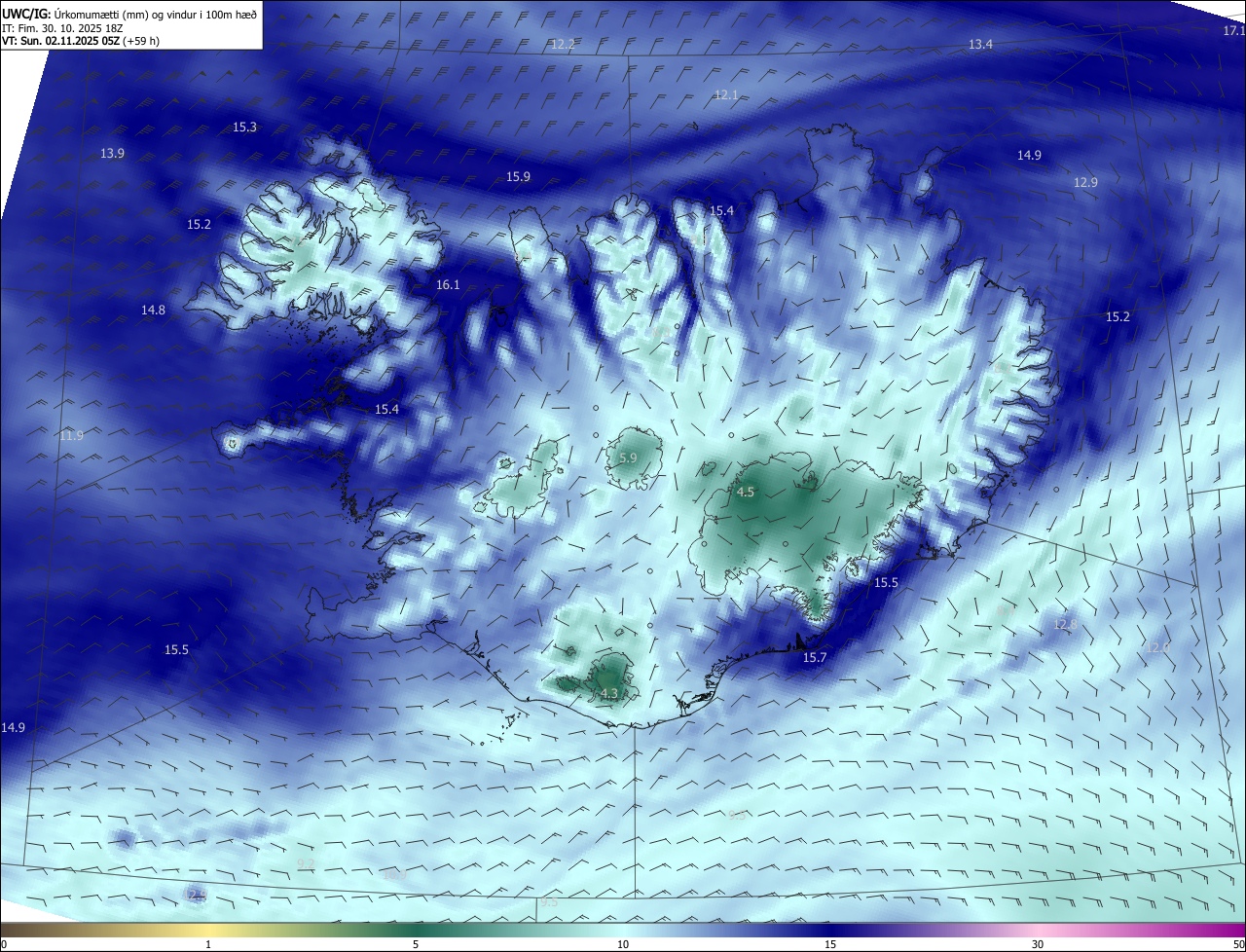Click the 5.9 value on Hofsjökull glacier
This screenshot has height=952, width=1246.
pyautogui.click(x=628, y=458)
